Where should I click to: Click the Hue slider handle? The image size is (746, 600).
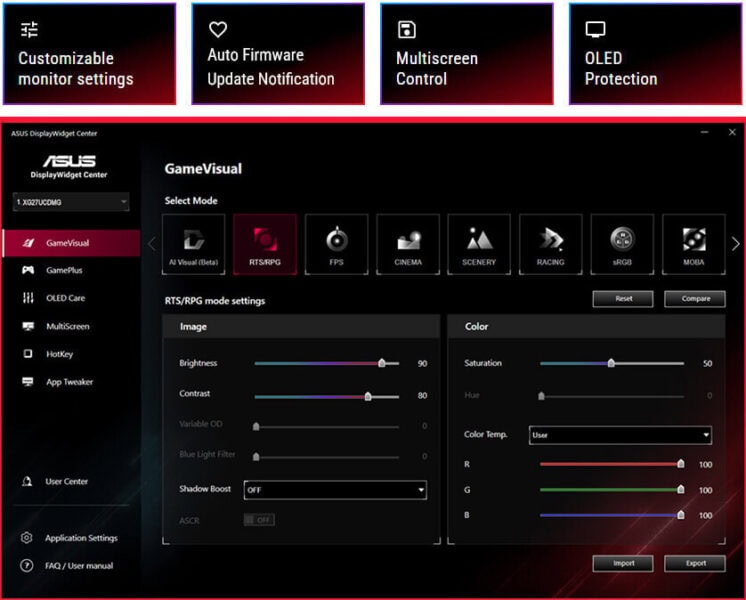coord(541,396)
